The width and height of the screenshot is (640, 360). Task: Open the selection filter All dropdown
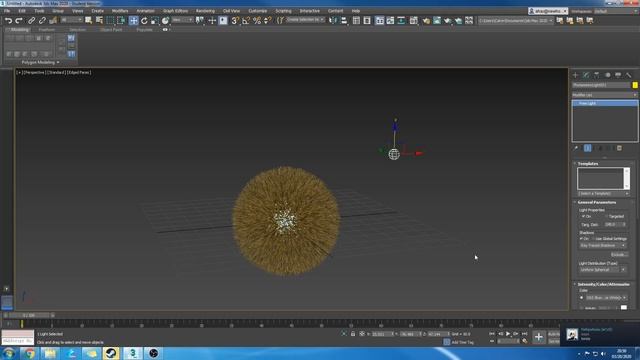[71, 20]
